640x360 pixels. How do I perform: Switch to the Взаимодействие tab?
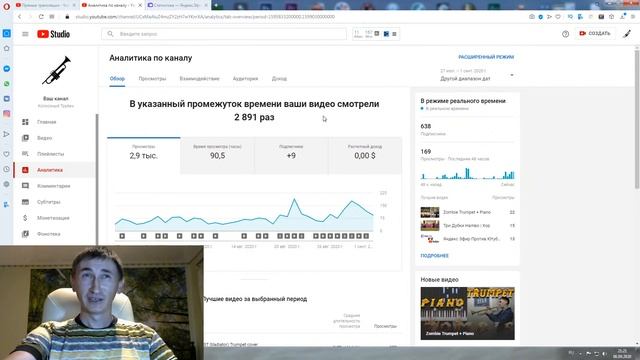tap(200, 78)
